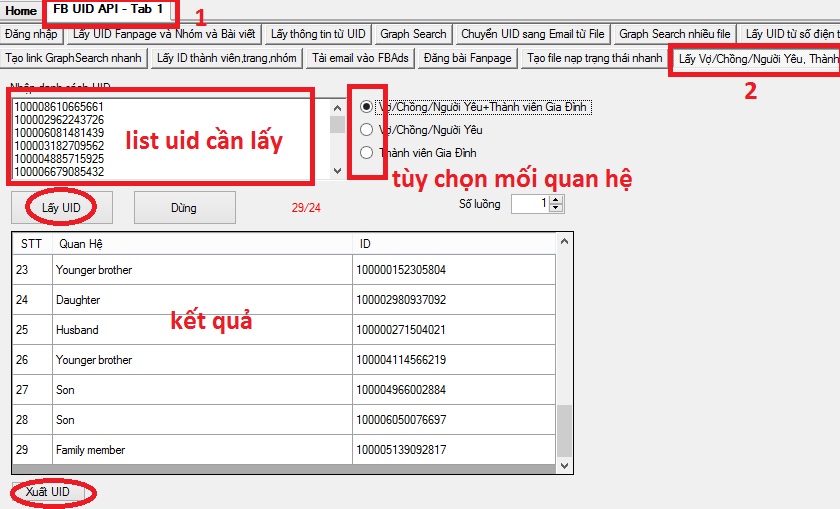Open the Đăng bài Fanpage tab

point(467,58)
